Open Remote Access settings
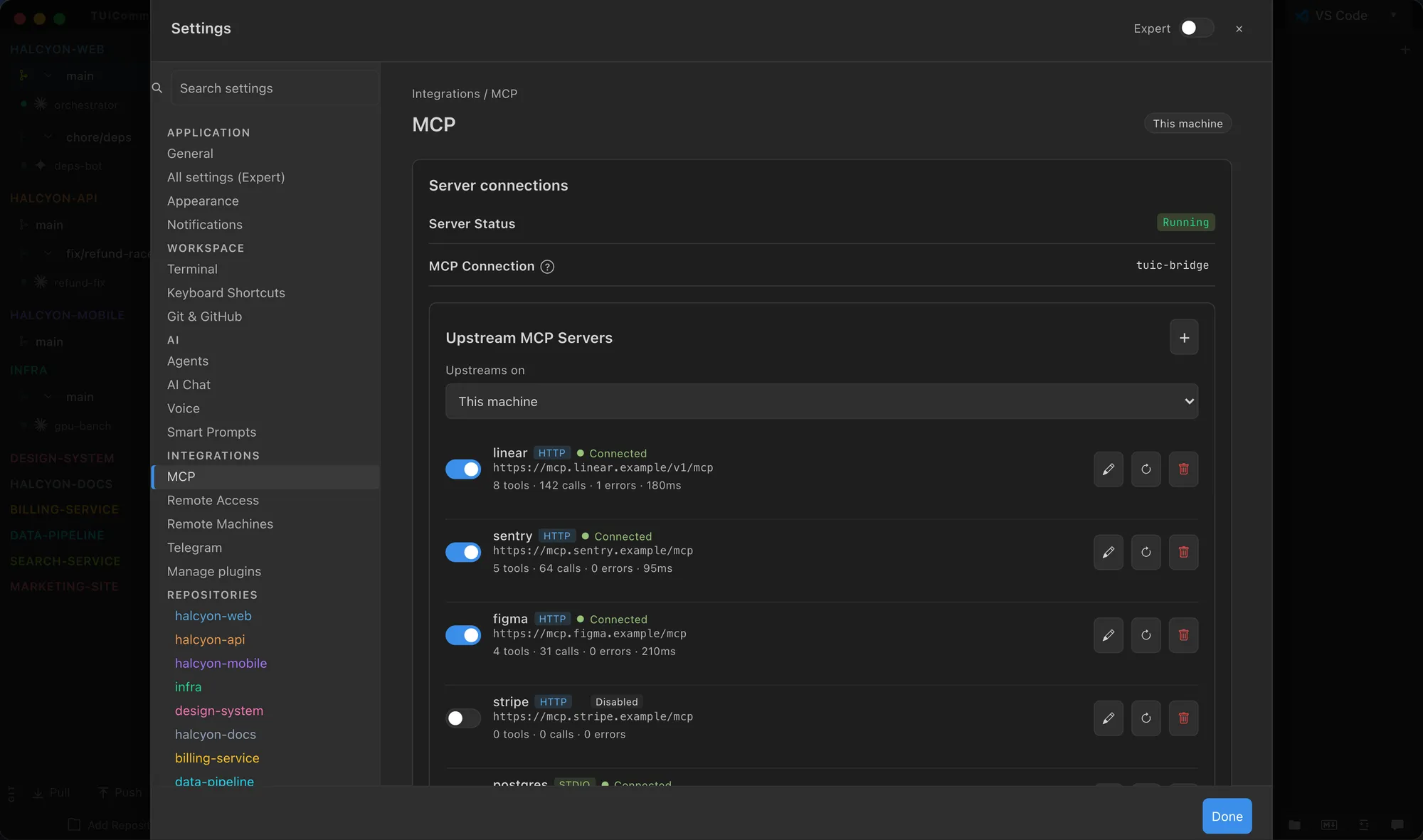1423x840 pixels. click(265, 501)
